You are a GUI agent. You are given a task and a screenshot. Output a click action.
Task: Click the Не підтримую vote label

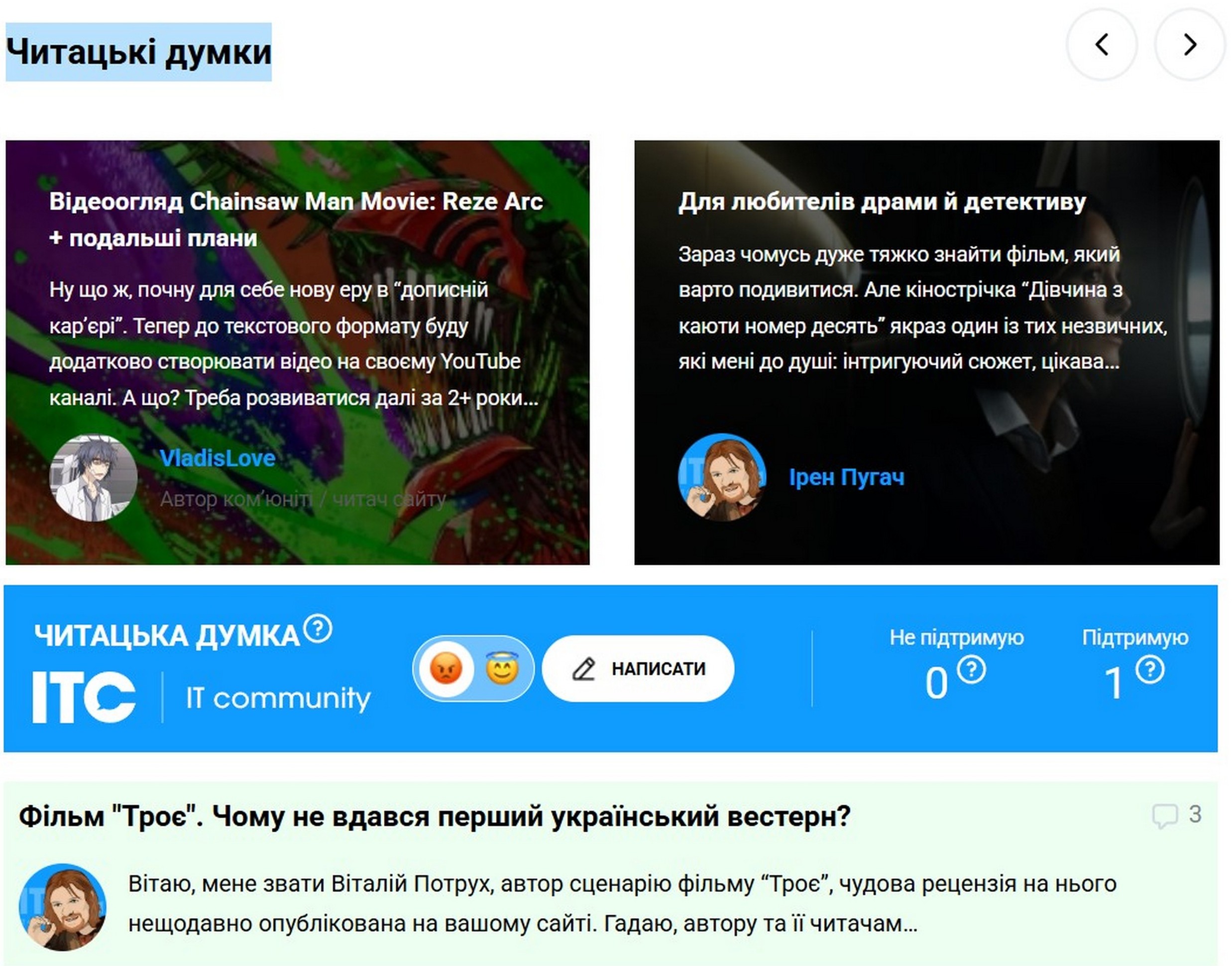tap(957, 638)
